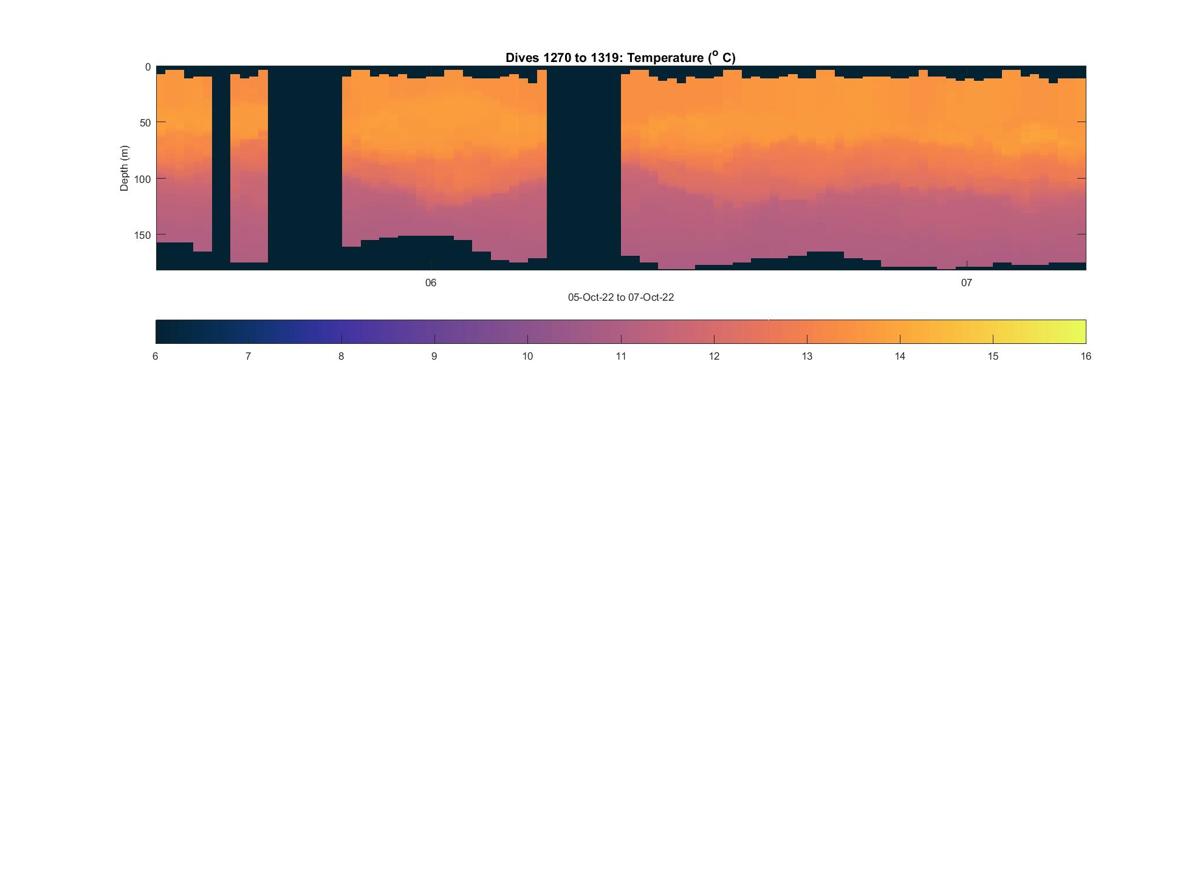Viewport: 1200px width, 885px height.
Task: Click depth tick label 0
Action: coord(148,67)
